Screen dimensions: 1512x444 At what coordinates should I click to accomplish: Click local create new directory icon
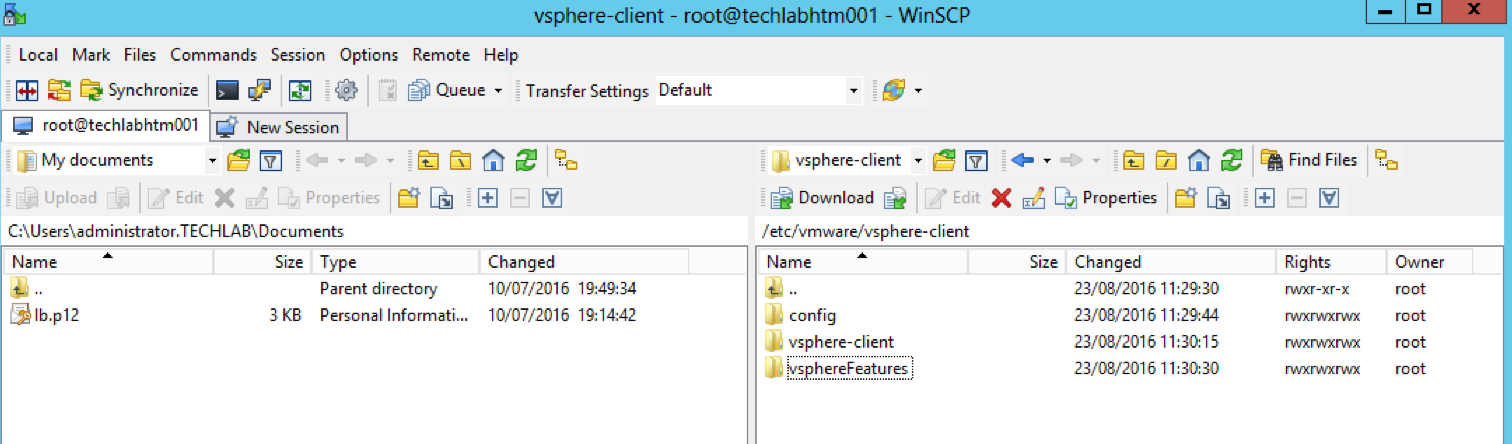coord(407,198)
